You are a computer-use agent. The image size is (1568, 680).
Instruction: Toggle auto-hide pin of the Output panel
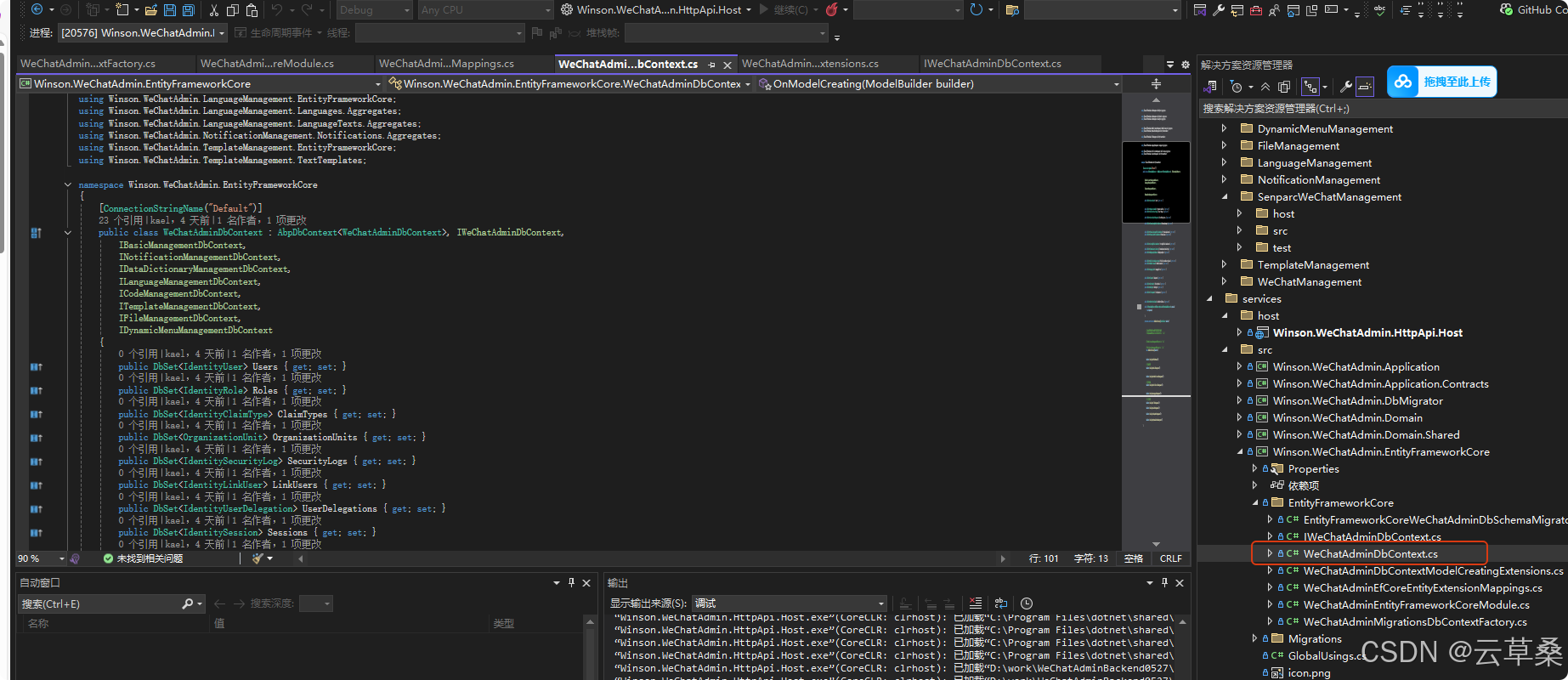pos(1164,582)
